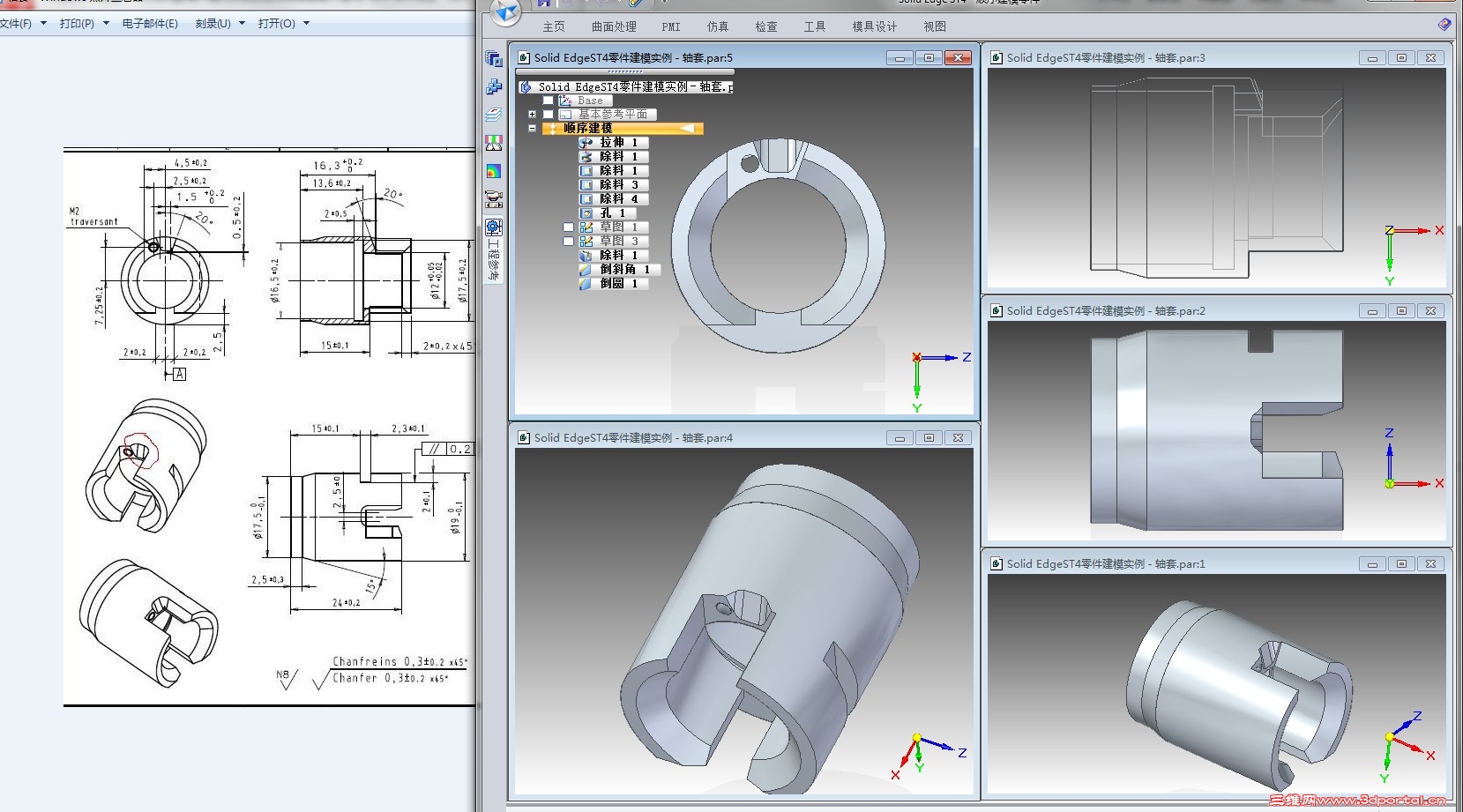1463x812 pixels.
Task: Select the 拉伸 1 extrude feature
Action: 614,142
